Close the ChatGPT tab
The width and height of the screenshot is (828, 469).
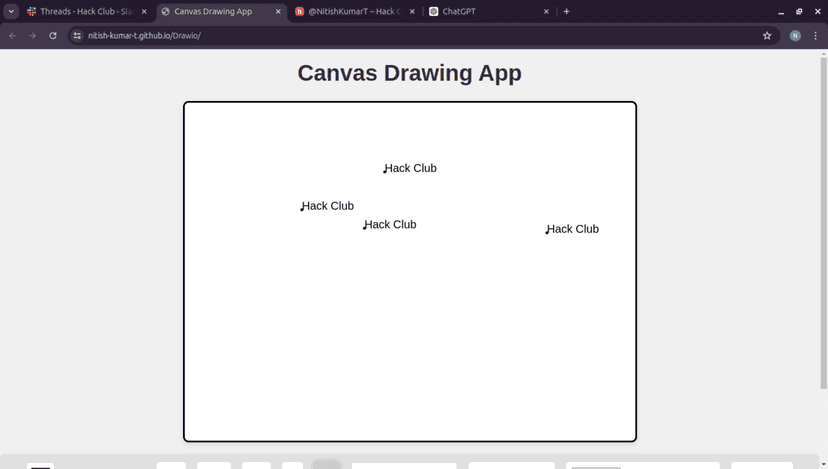[x=546, y=11]
